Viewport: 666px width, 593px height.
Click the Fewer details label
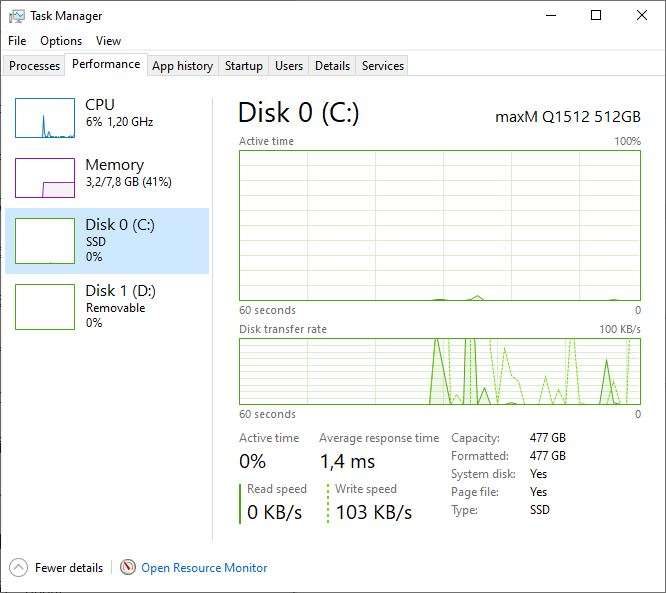pyautogui.click(x=69, y=568)
